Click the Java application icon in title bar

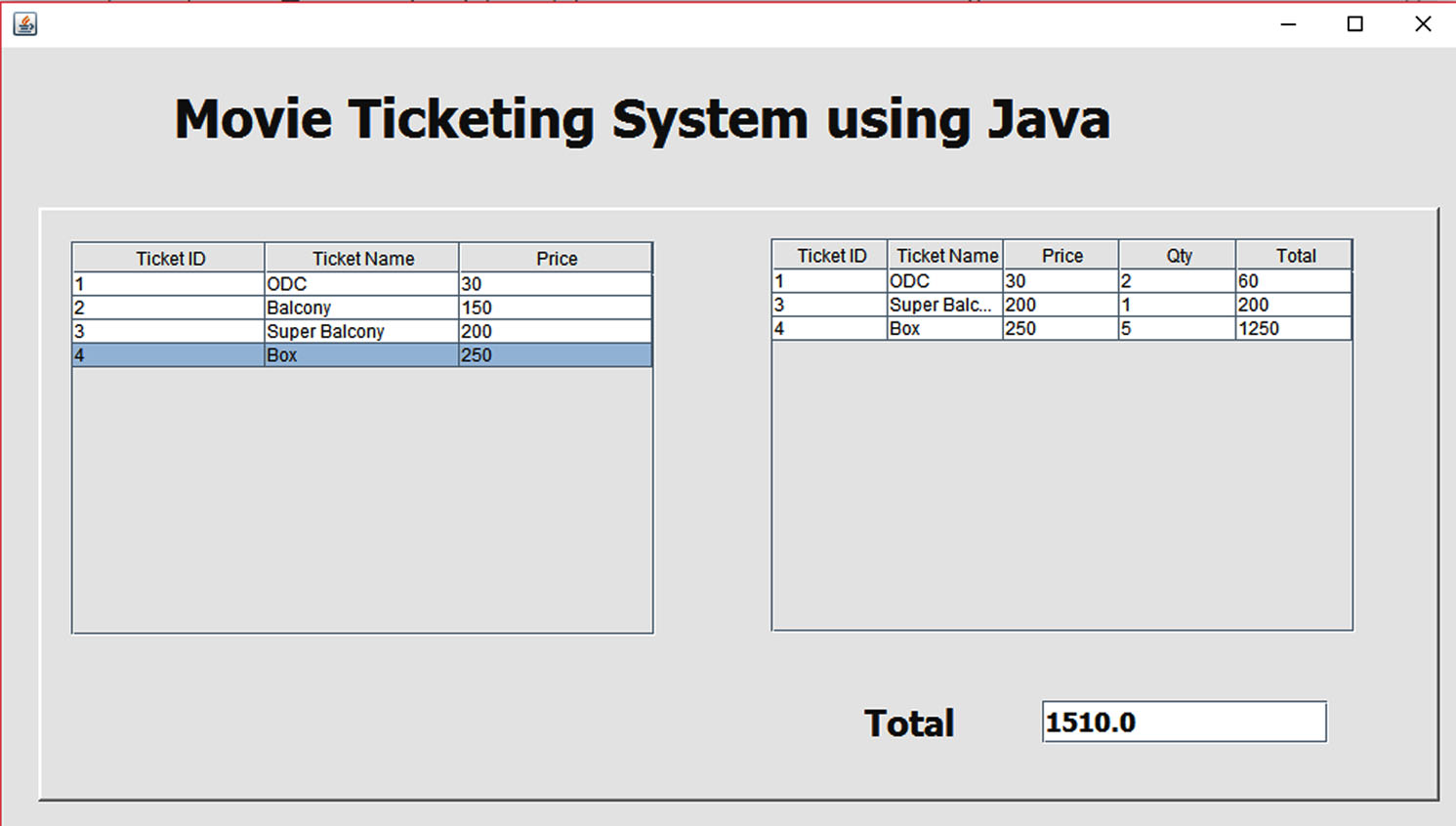point(25,24)
